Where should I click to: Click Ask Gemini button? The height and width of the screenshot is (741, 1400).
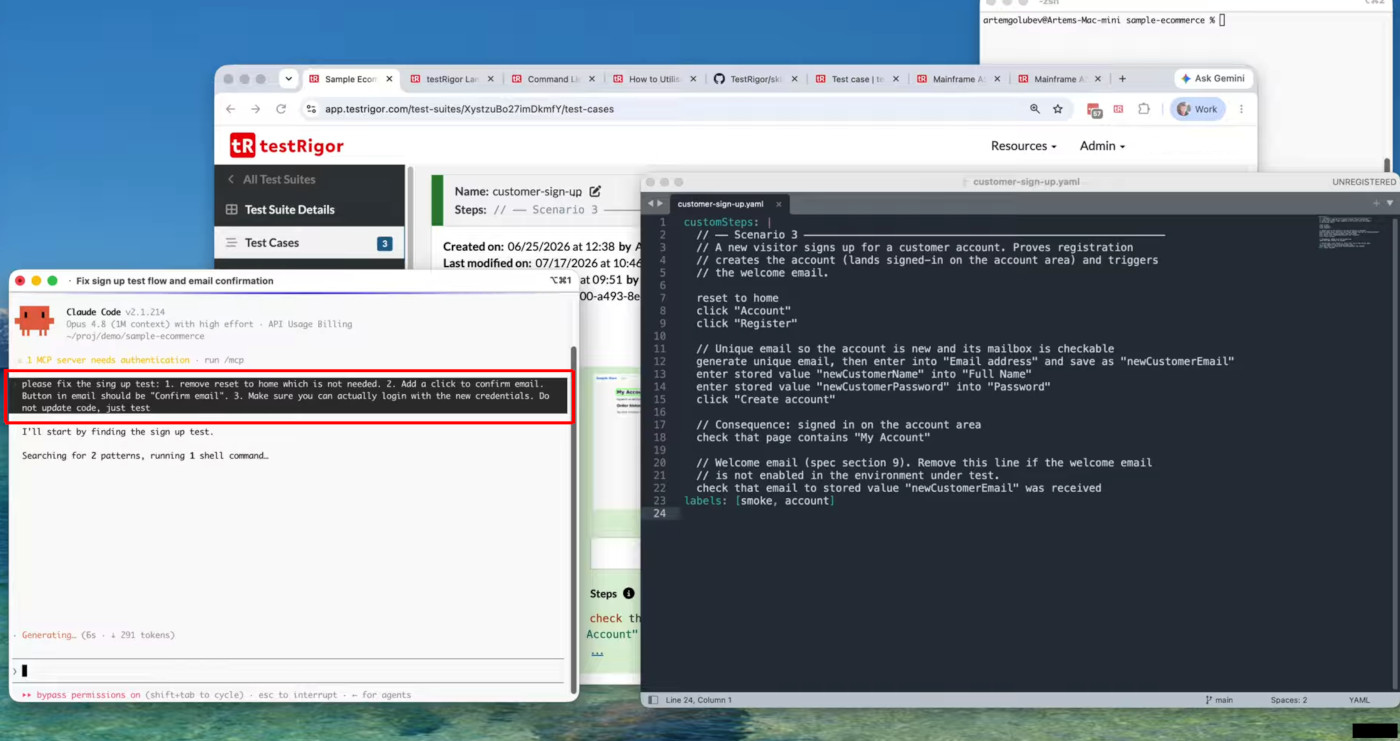(x=1214, y=79)
